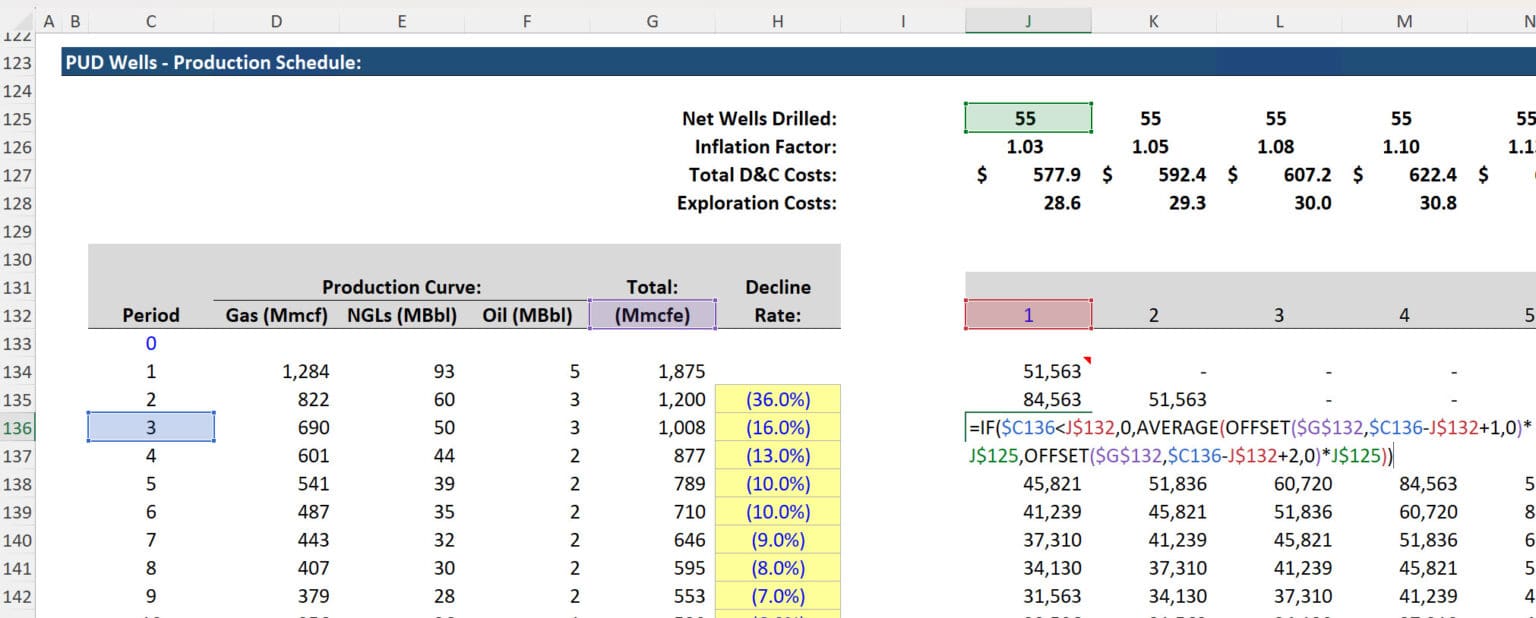1536x618 pixels.
Task: Select the yellow (36.0%) decline rate cell
Action: pyautogui.click(x=777, y=399)
